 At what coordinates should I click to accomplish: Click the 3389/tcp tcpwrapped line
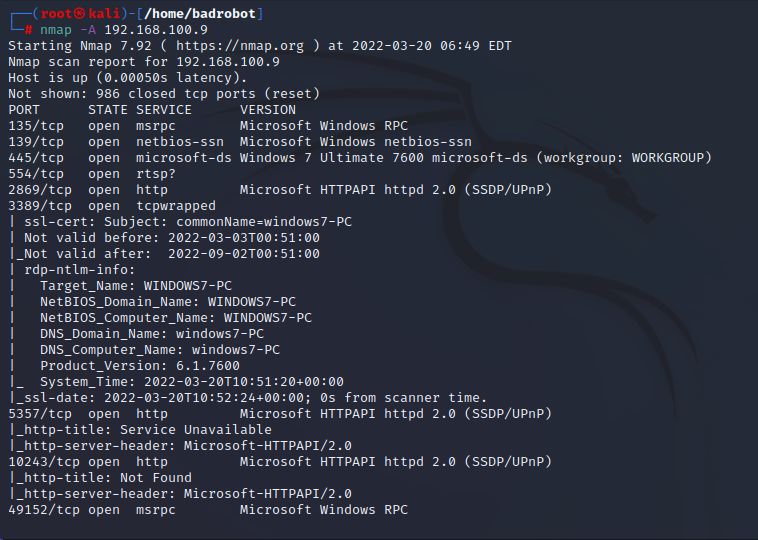point(112,206)
